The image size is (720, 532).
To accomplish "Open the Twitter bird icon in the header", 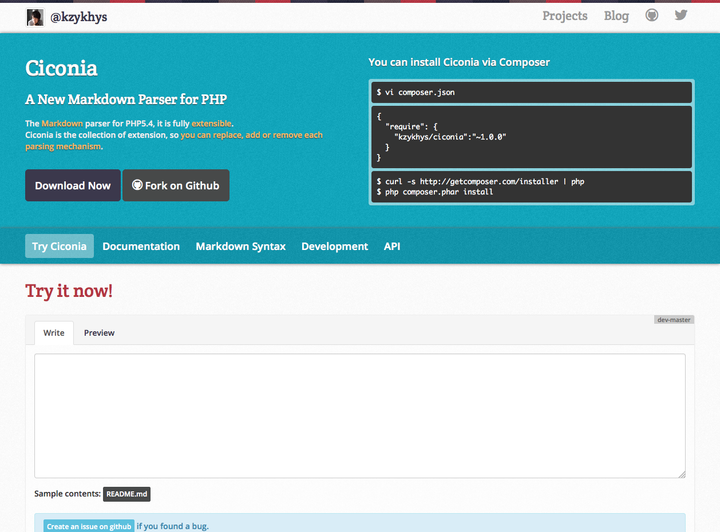I will point(681,16).
